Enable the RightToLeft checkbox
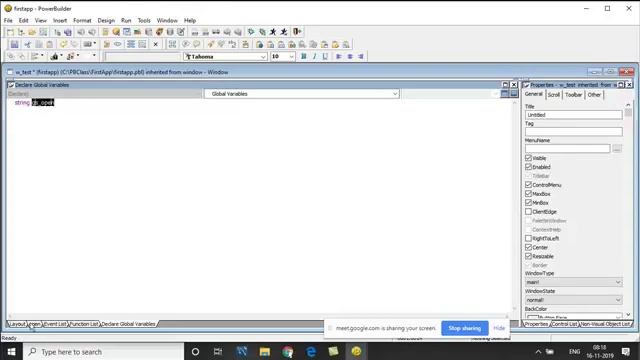Viewport: 640px width, 360px height. 529,238
